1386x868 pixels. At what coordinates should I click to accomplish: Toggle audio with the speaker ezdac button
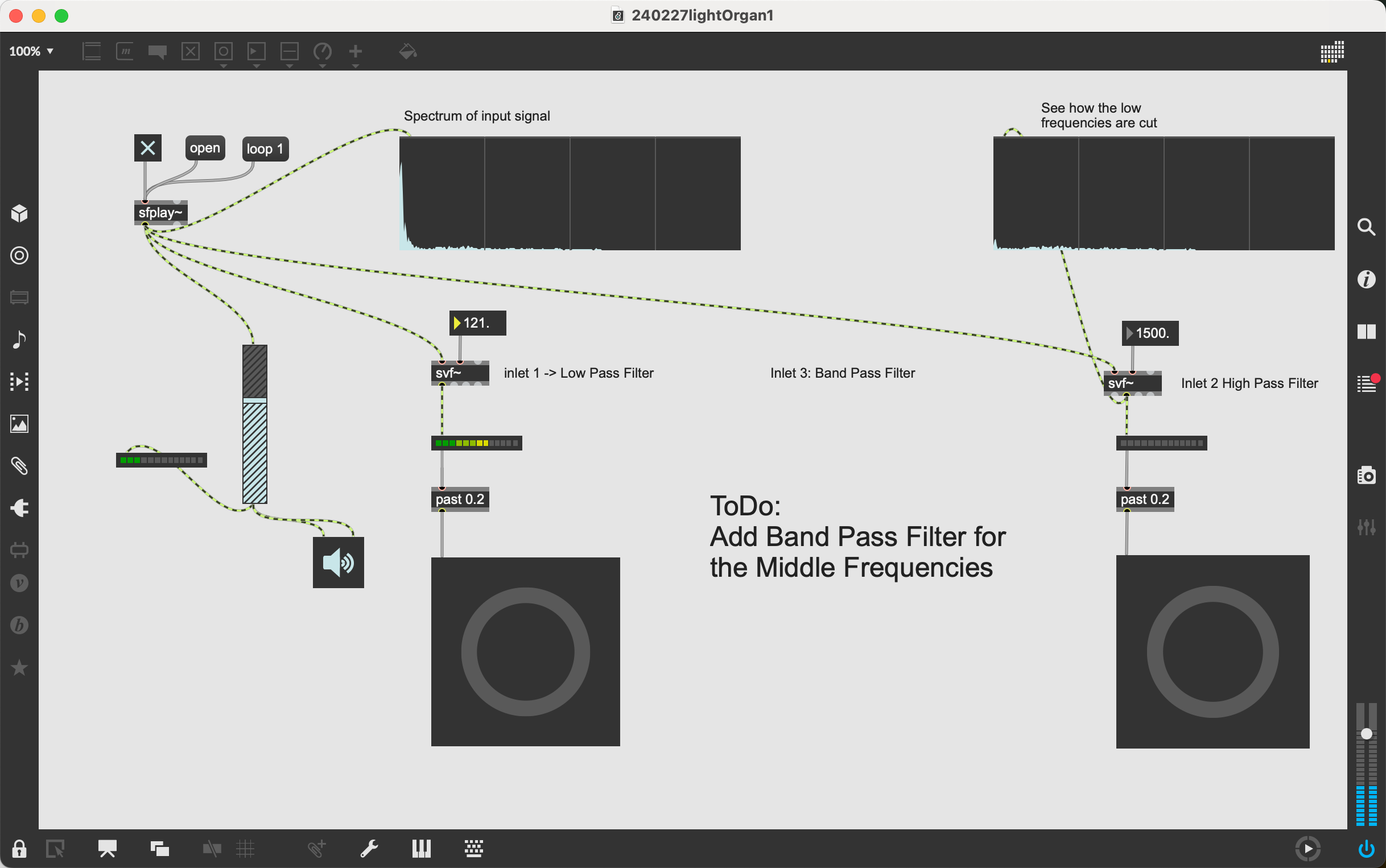pos(338,563)
